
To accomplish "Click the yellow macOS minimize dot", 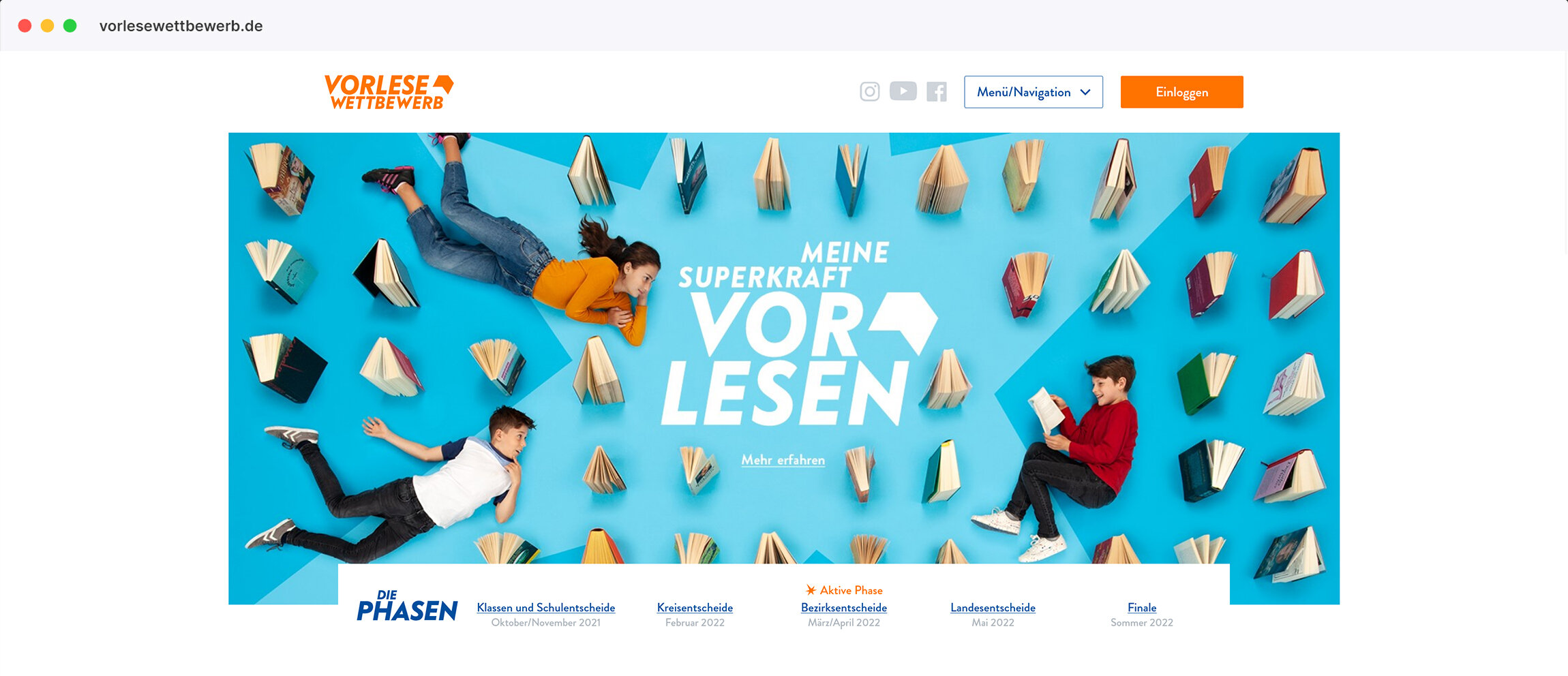I will [47, 26].
